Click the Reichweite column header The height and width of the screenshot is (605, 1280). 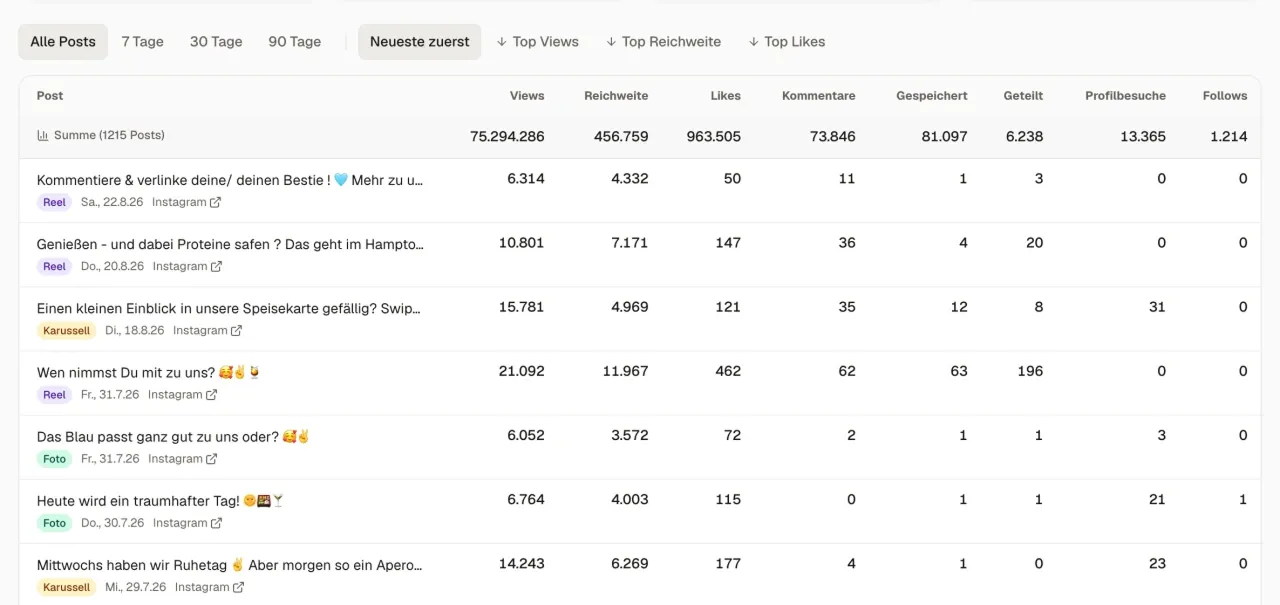click(x=616, y=96)
